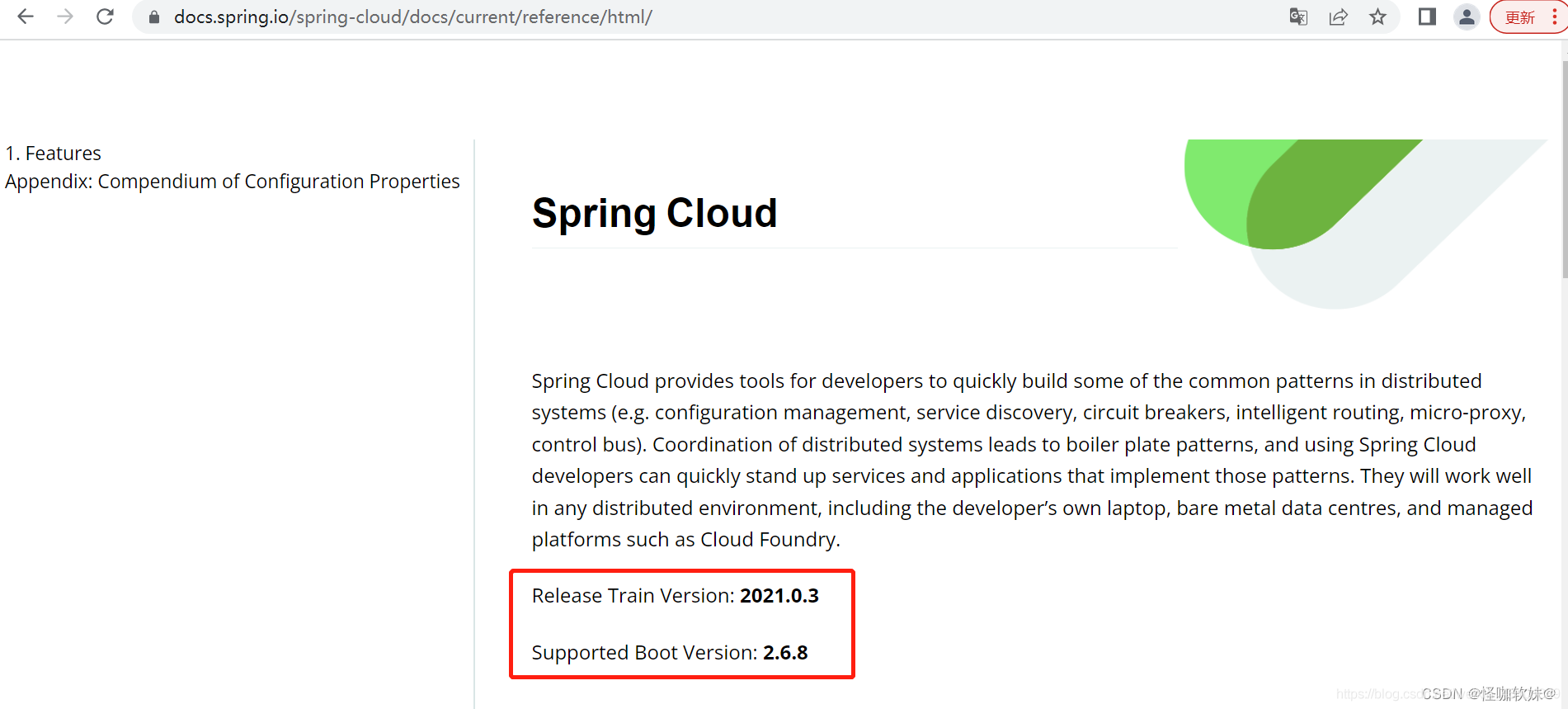This screenshot has width=1568, height=709.
Task: Open the browser side panel
Action: click(x=1427, y=17)
